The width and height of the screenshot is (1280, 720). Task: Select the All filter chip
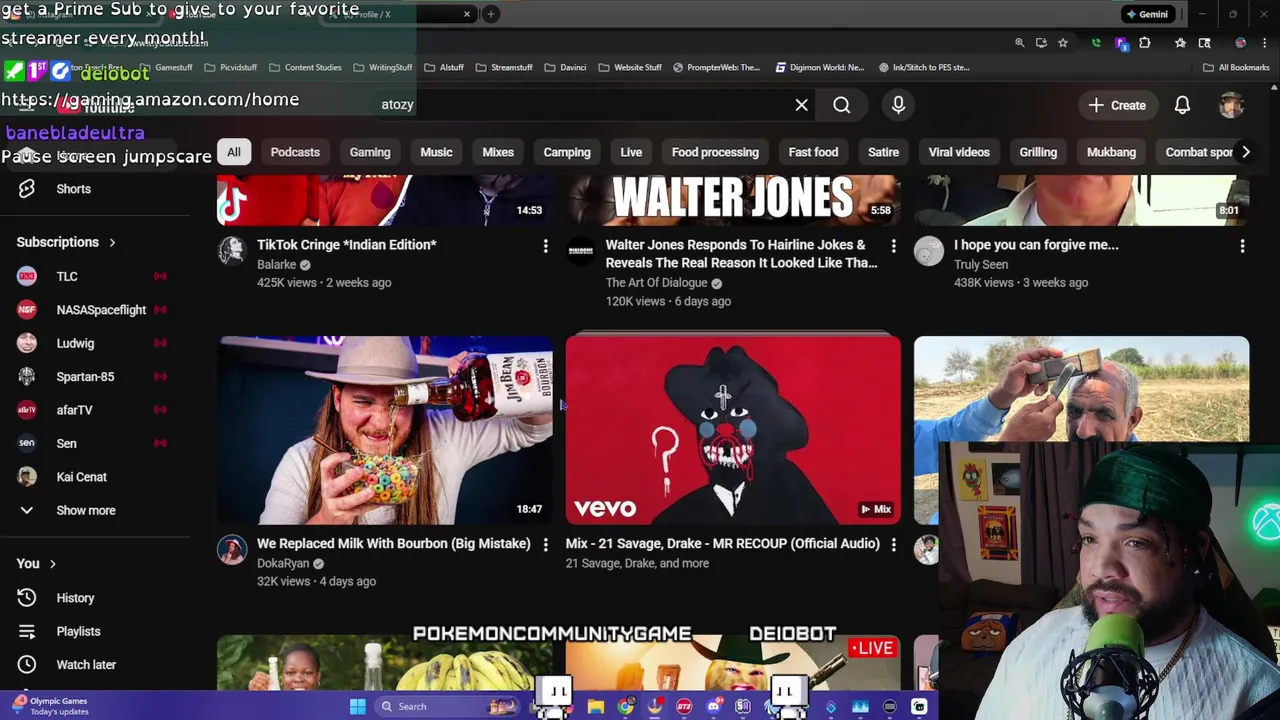pos(233,152)
